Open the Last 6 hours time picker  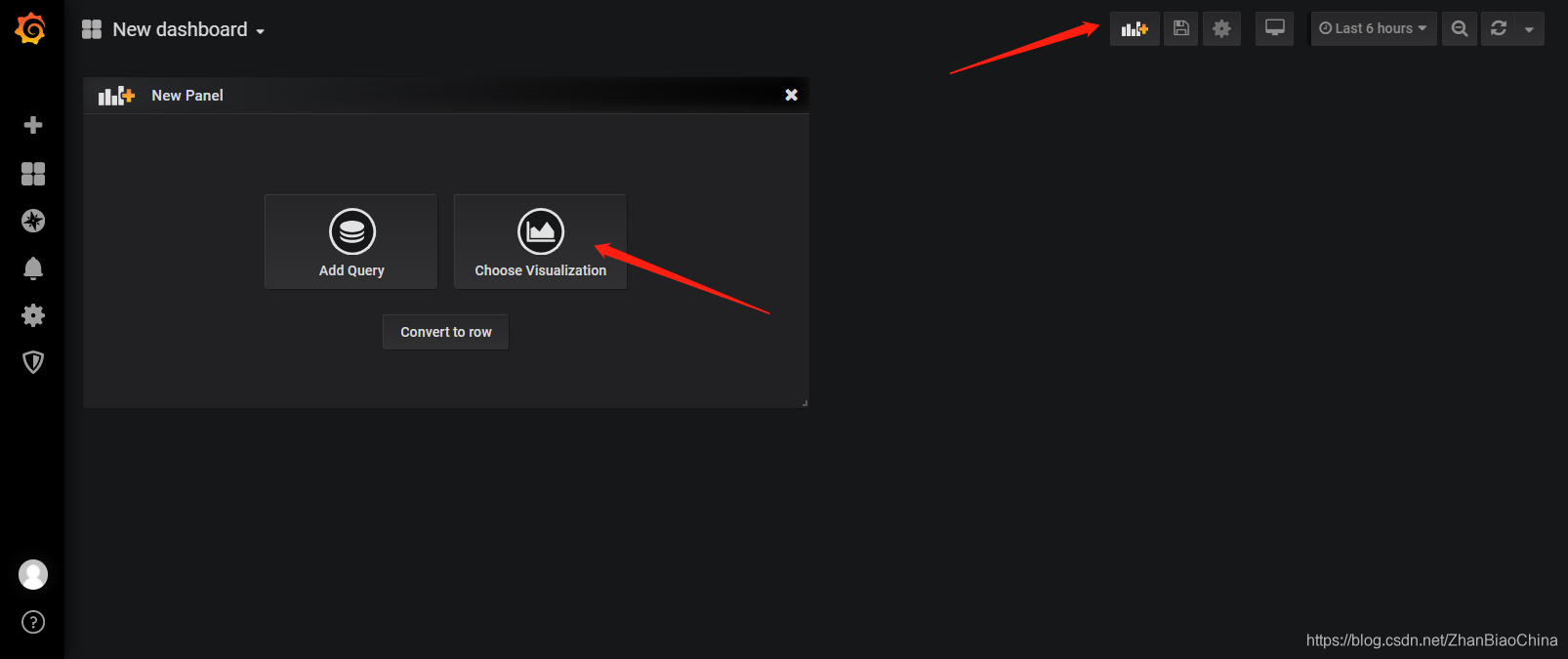click(x=1373, y=28)
